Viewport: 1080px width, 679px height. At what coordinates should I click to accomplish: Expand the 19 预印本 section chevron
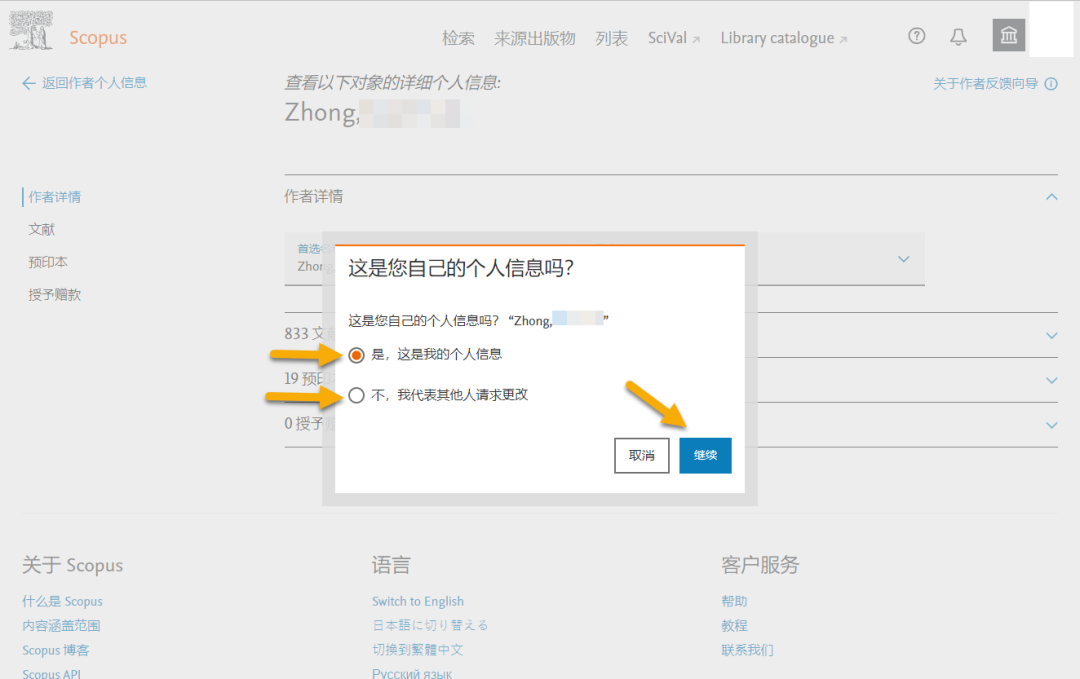[1051, 380]
